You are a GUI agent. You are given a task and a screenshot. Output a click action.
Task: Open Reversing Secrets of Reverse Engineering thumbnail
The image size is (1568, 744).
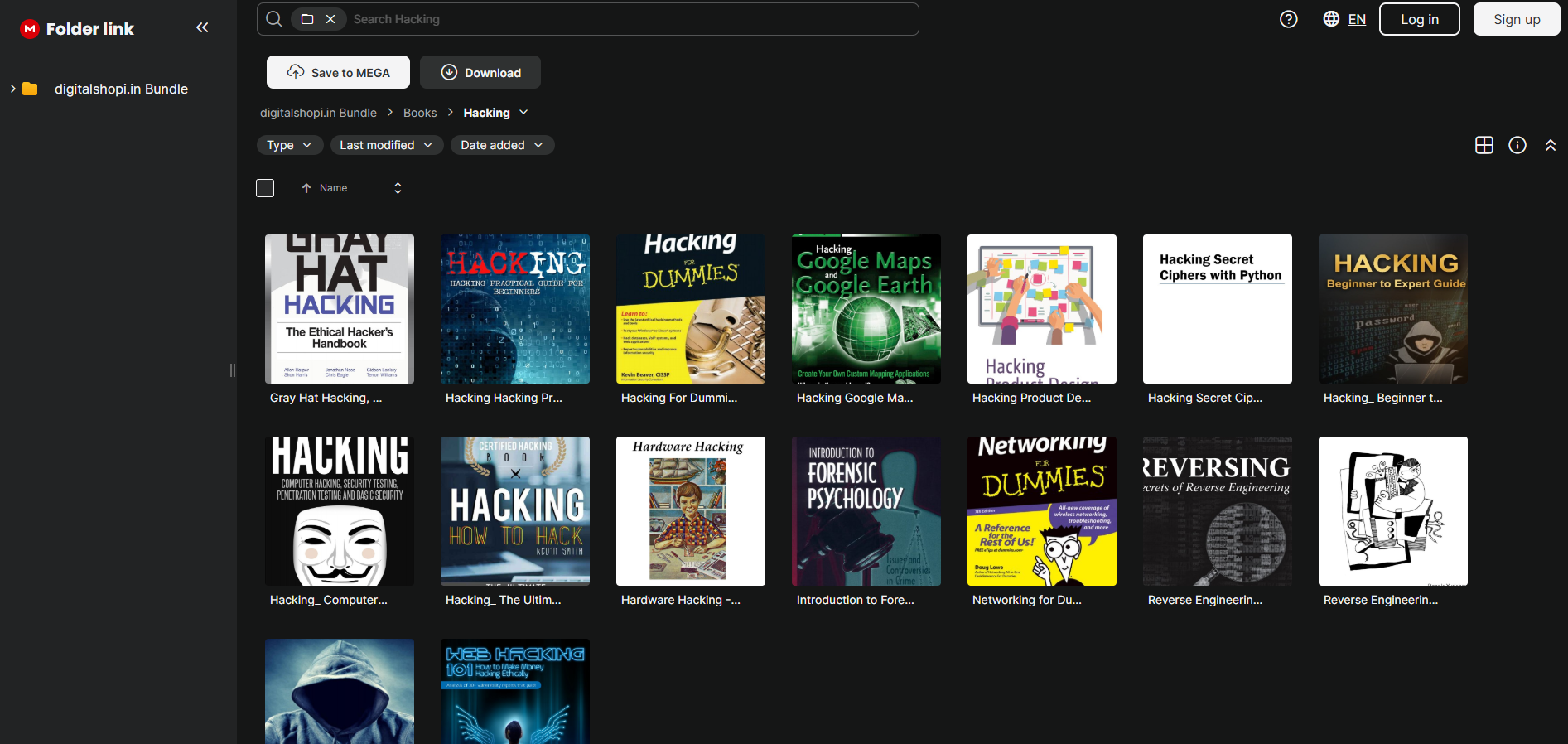(1218, 511)
